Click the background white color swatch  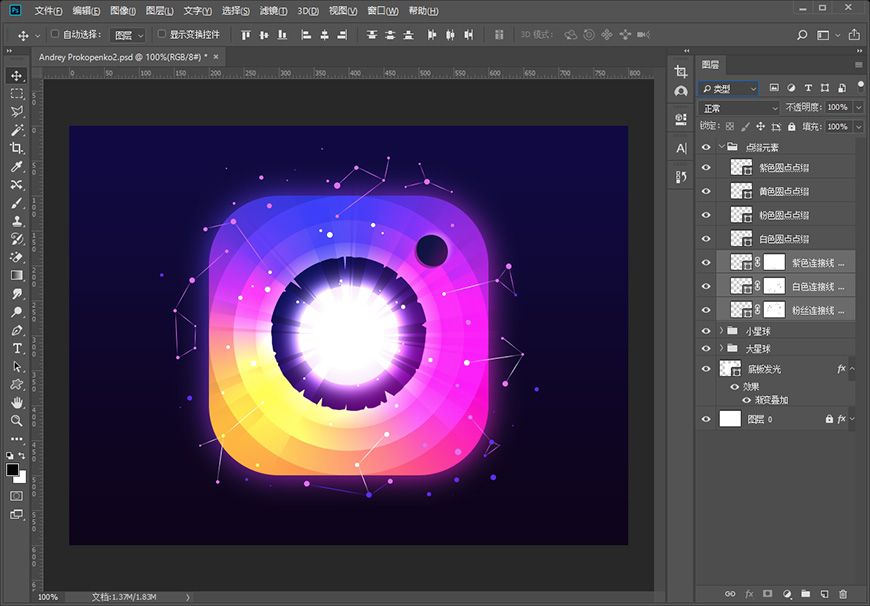pyautogui.click(x=22, y=478)
